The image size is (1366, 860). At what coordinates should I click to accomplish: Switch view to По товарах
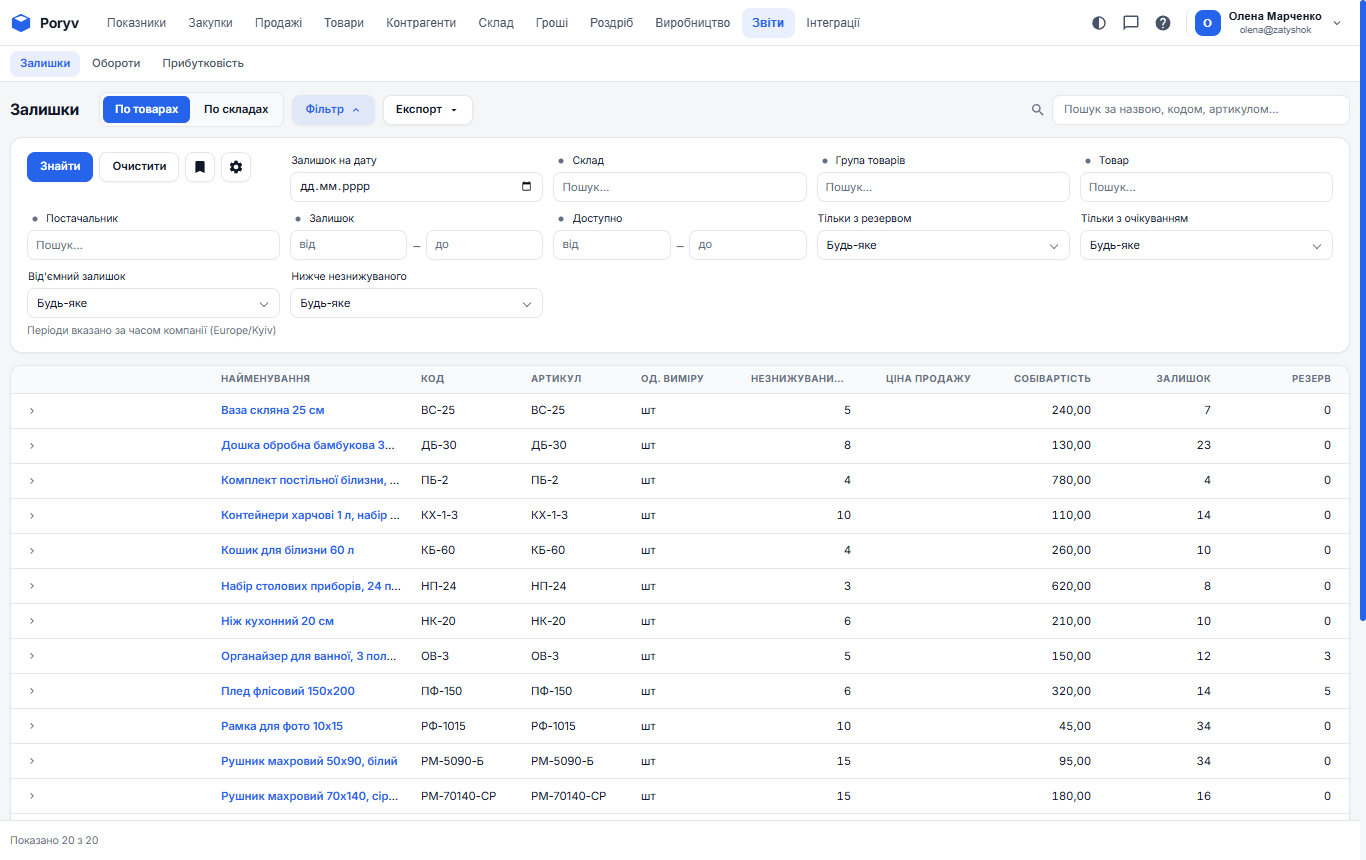(146, 110)
